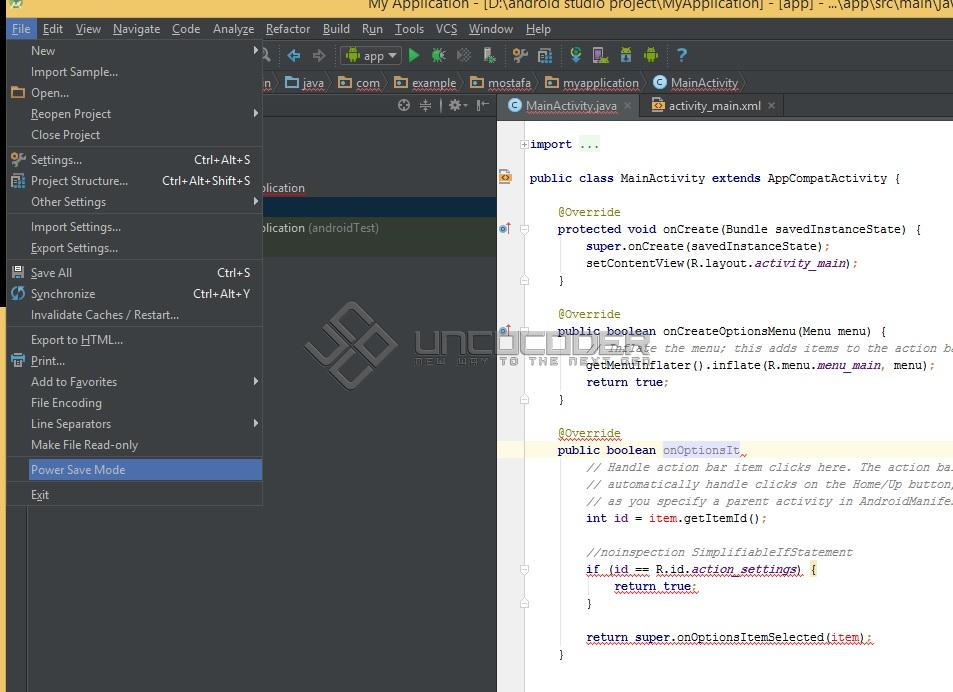This screenshot has width=953, height=692.
Task: Click Scroll from Source target icon
Action: pos(404,105)
